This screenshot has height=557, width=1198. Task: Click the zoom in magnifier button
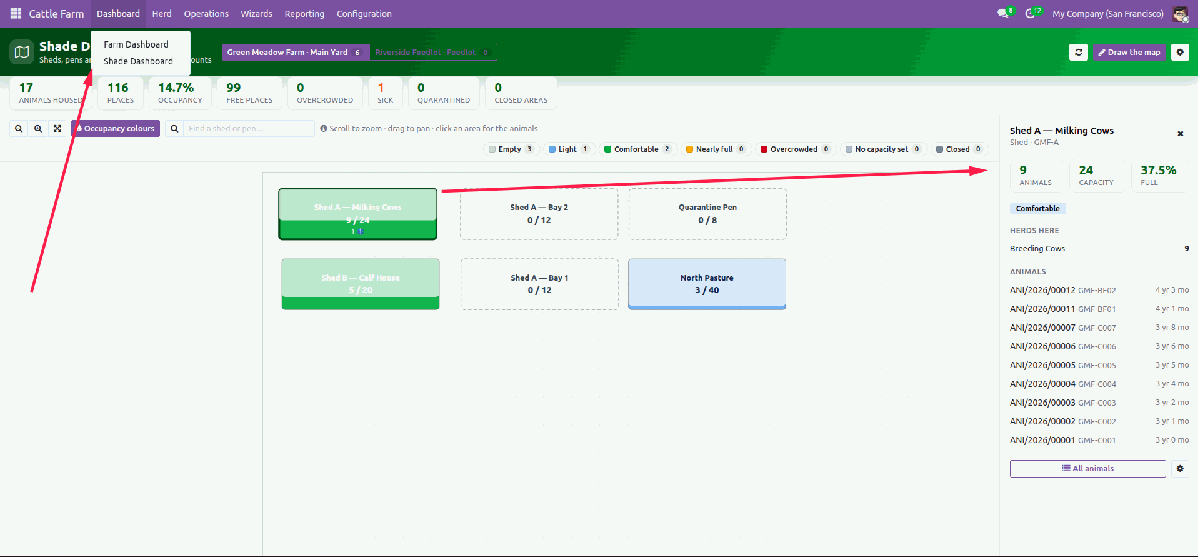pos(37,128)
